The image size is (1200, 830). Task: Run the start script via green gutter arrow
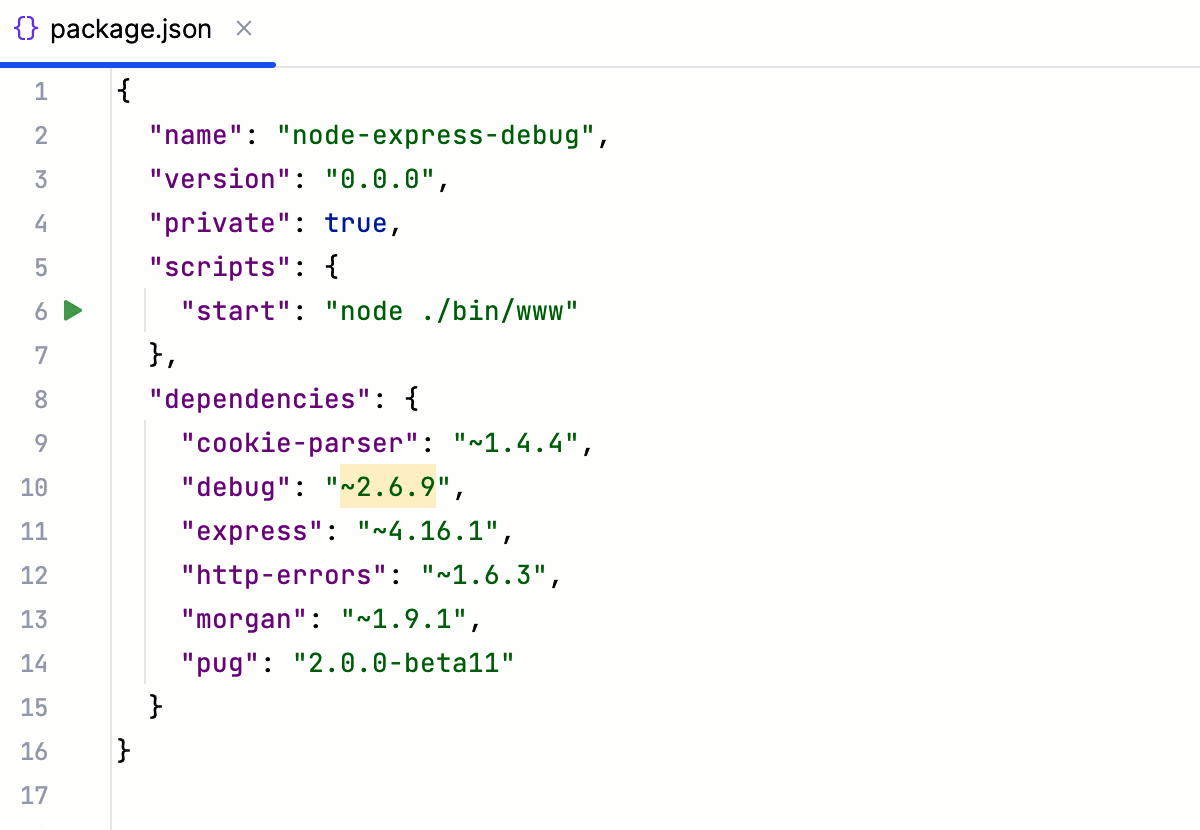(x=72, y=311)
